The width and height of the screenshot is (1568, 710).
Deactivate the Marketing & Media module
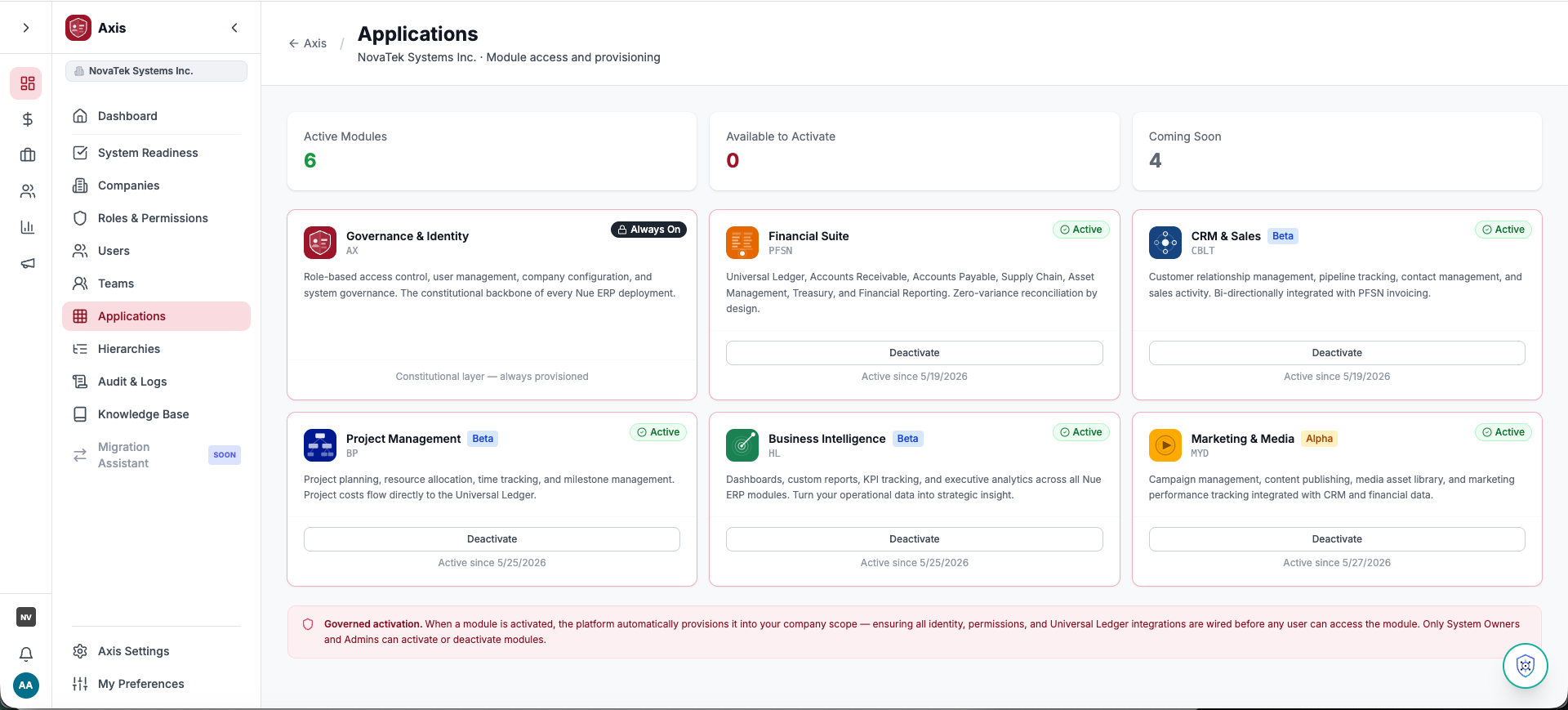(1337, 539)
